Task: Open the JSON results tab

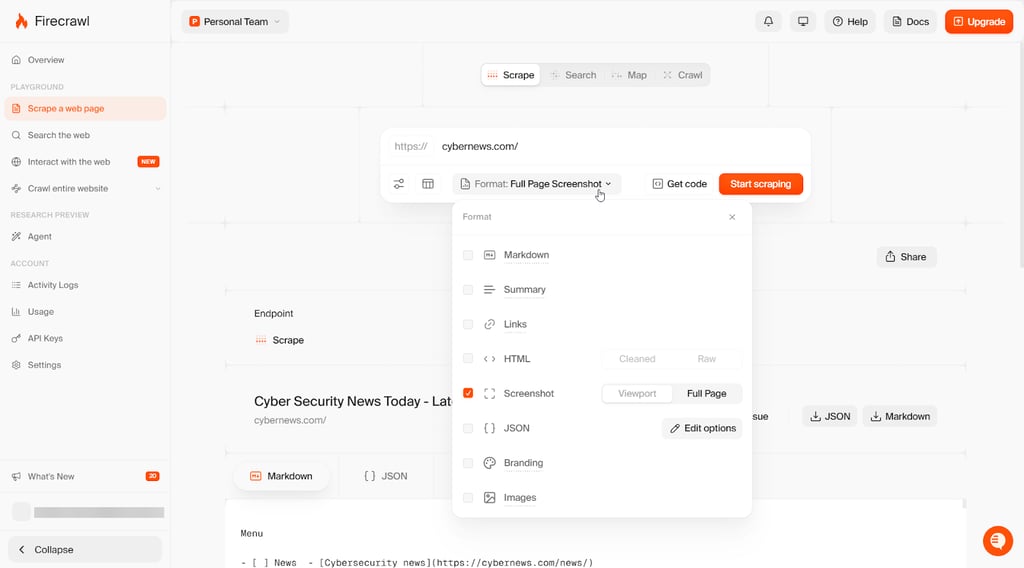Action: click(386, 476)
